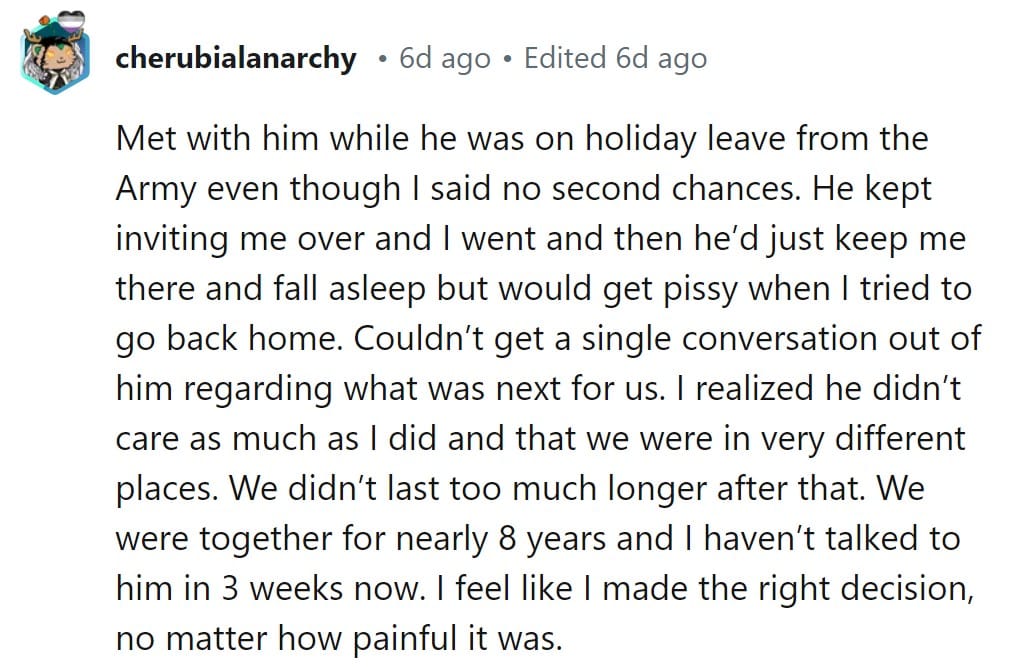
Task: Open the cherubialanarchy profile link
Action: (235, 58)
